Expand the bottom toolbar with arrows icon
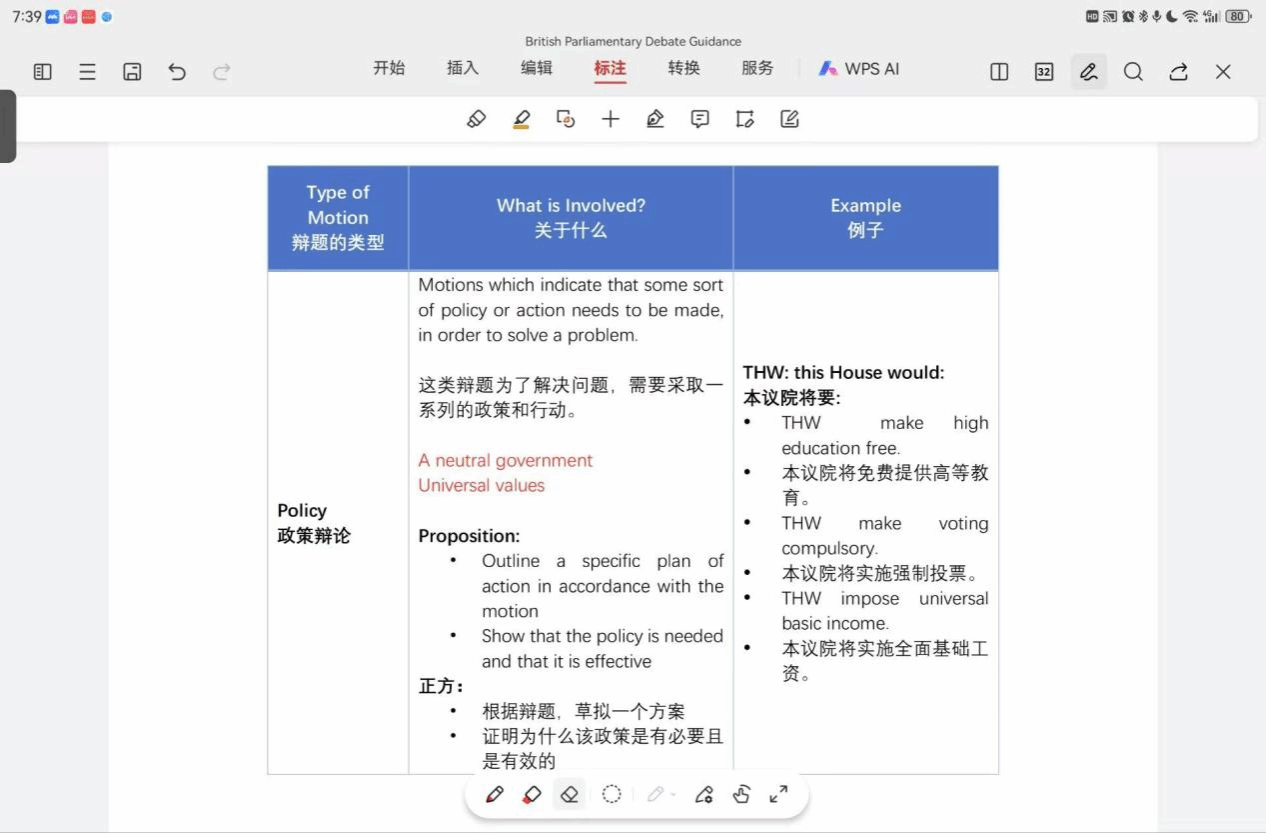The width and height of the screenshot is (1266, 833). [x=778, y=795]
